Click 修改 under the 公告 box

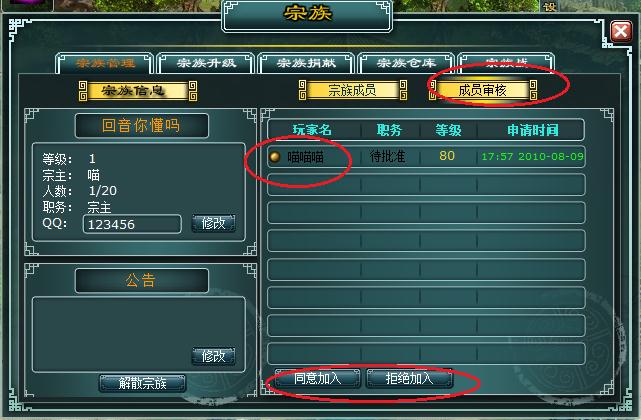click(213, 356)
